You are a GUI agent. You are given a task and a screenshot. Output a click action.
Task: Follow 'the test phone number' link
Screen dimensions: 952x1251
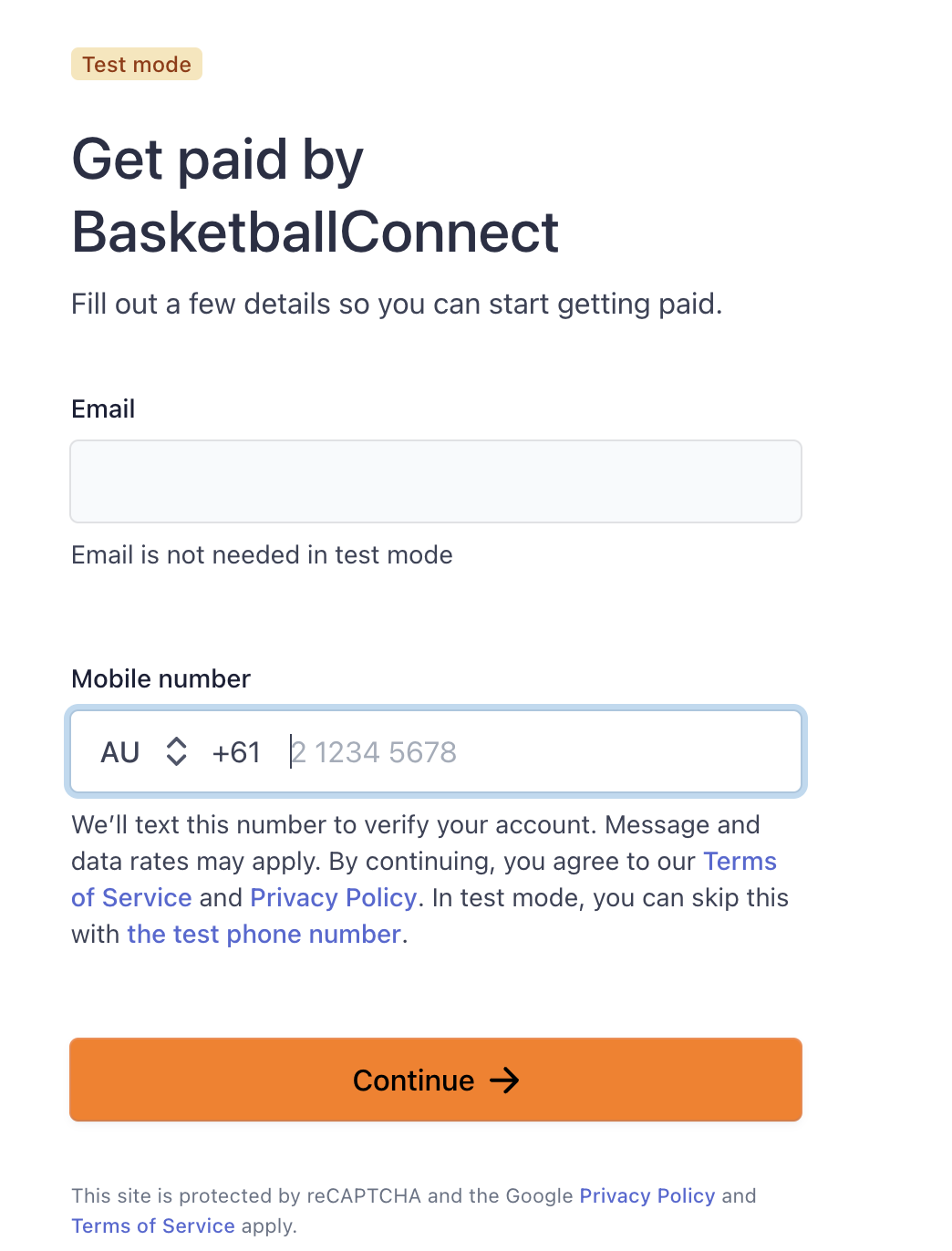tap(264, 935)
